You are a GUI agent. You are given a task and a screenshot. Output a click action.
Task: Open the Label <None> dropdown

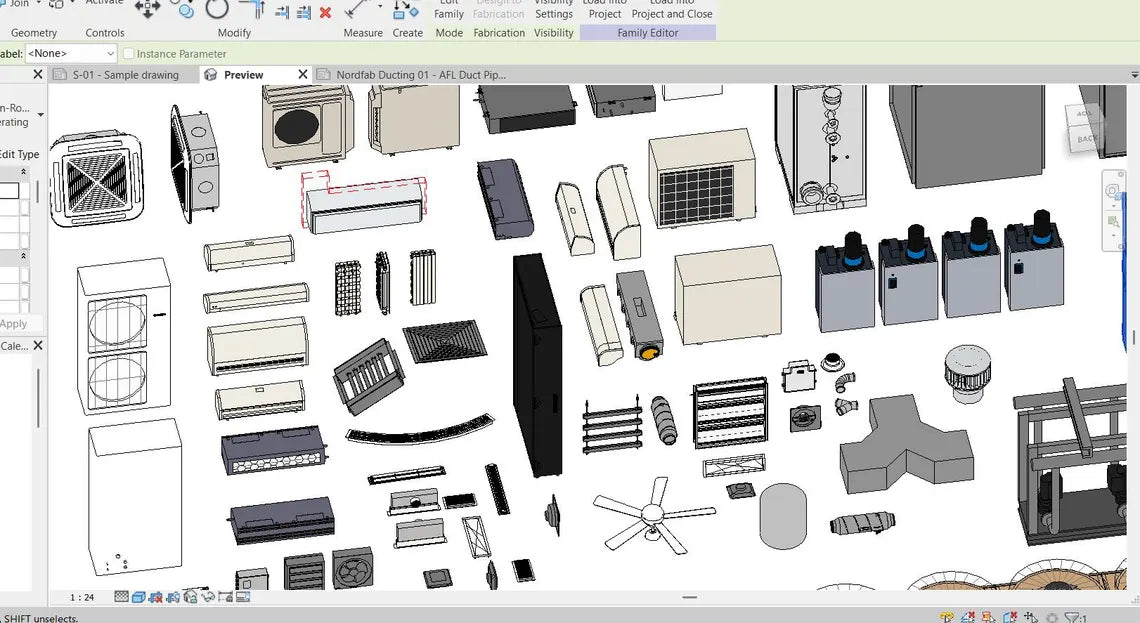click(x=71, y=53)
